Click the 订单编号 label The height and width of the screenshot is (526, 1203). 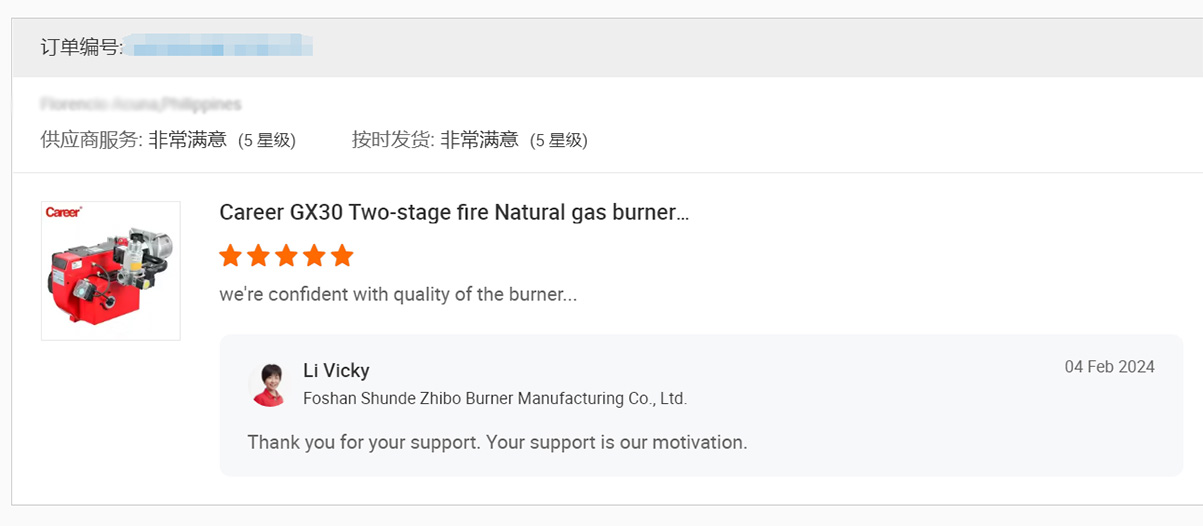pos(81,47)
